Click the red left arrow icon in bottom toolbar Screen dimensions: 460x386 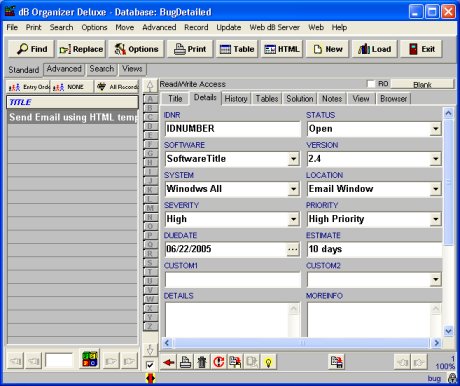(169, 362)
